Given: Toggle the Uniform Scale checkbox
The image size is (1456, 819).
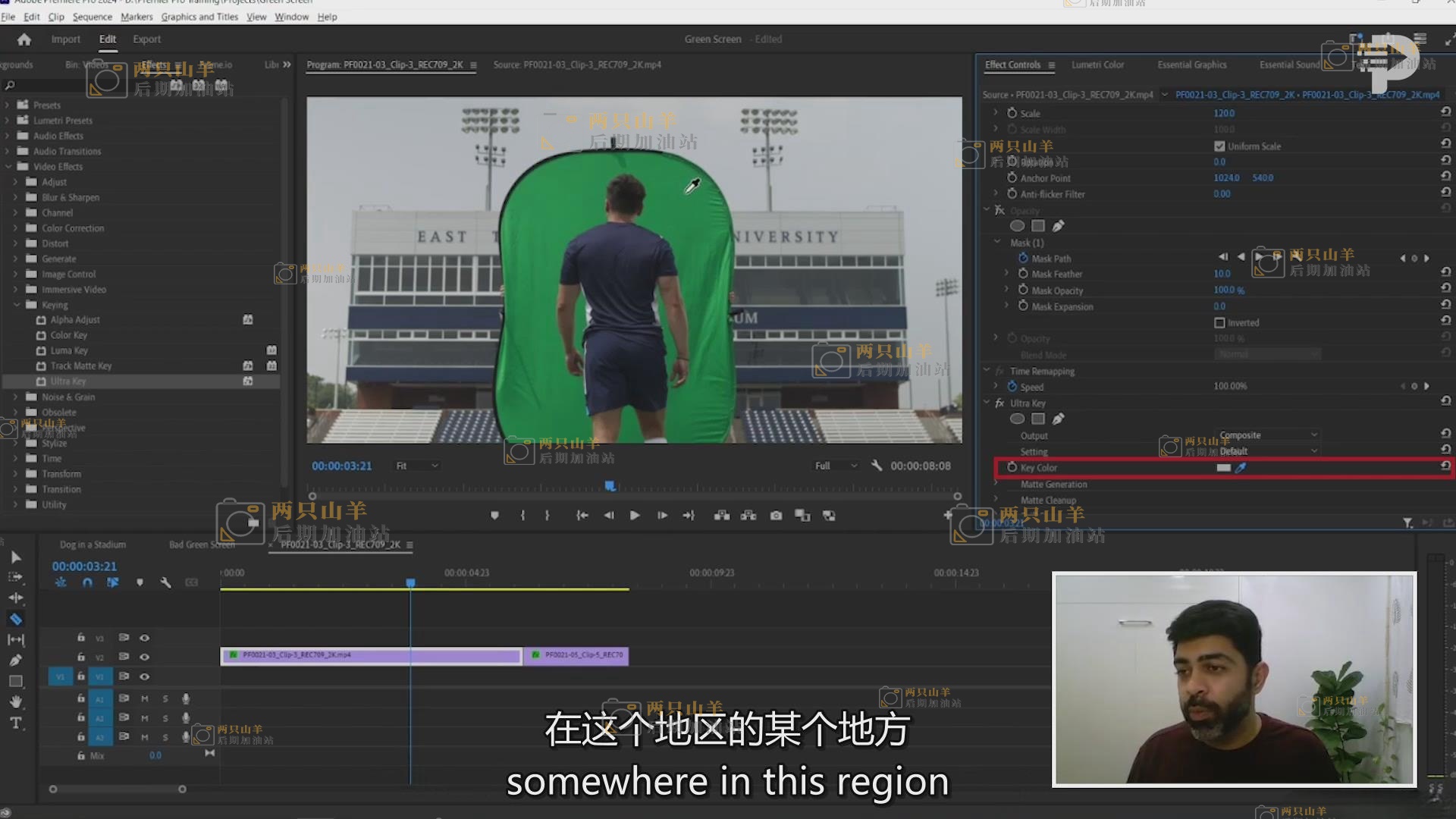Looking at the screenshot, I should pyautogui.click(x=1219, y=146).
